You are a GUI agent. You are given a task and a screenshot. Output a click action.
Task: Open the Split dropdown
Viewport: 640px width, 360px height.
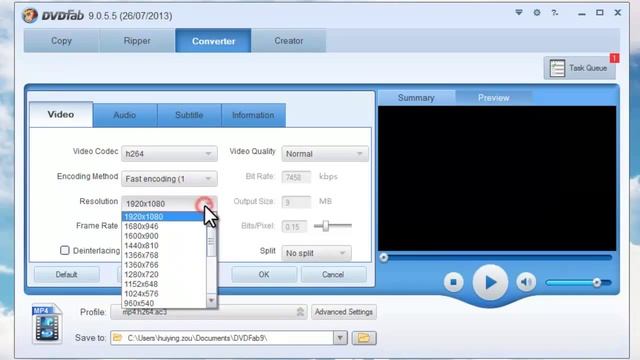[316, 253]
